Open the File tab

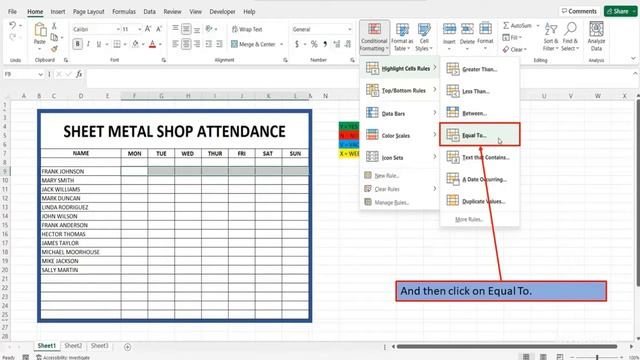pyautogui.click(x=12, y=11)
